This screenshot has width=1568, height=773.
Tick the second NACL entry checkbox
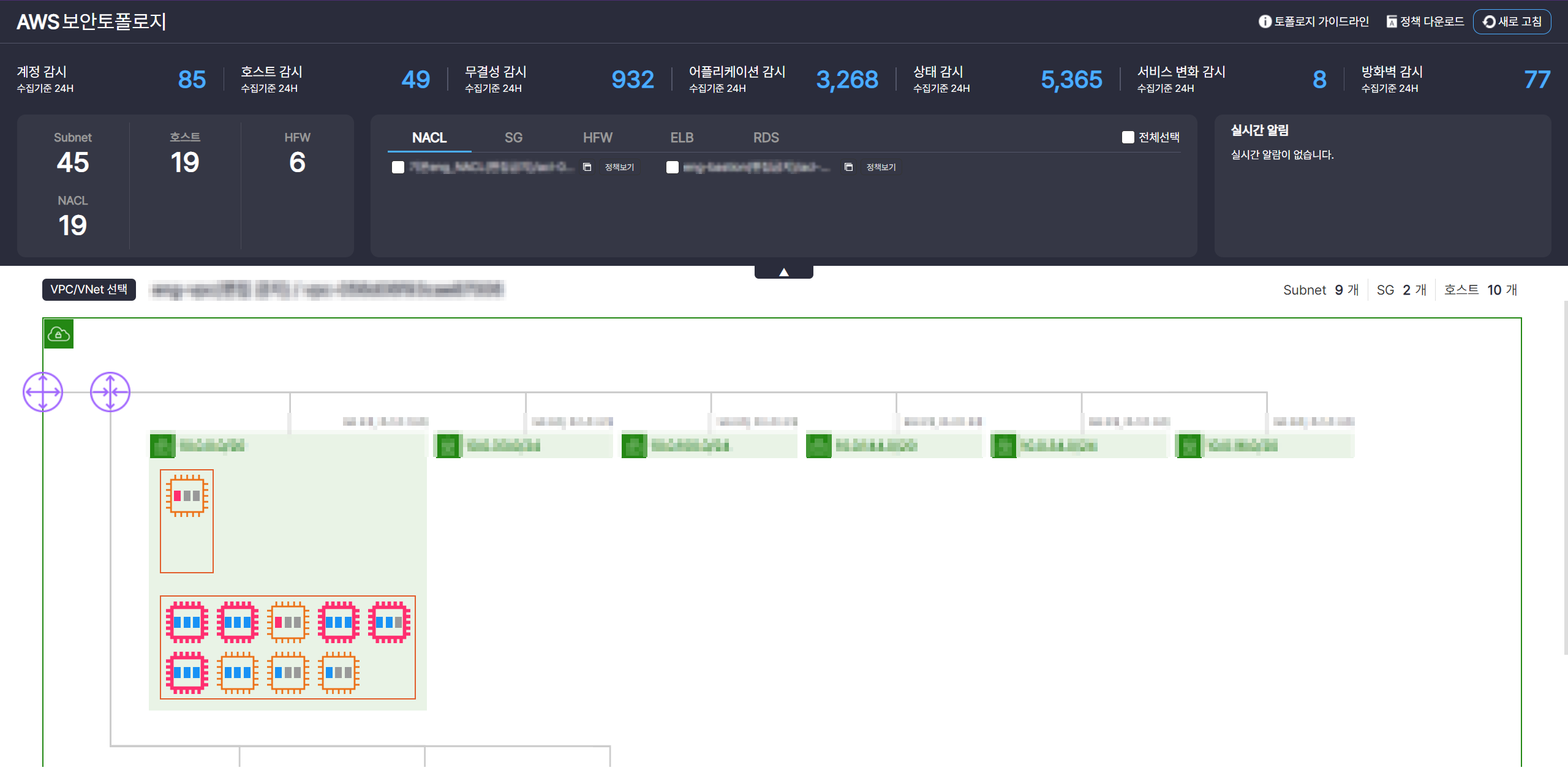click(x=673, y=167)
